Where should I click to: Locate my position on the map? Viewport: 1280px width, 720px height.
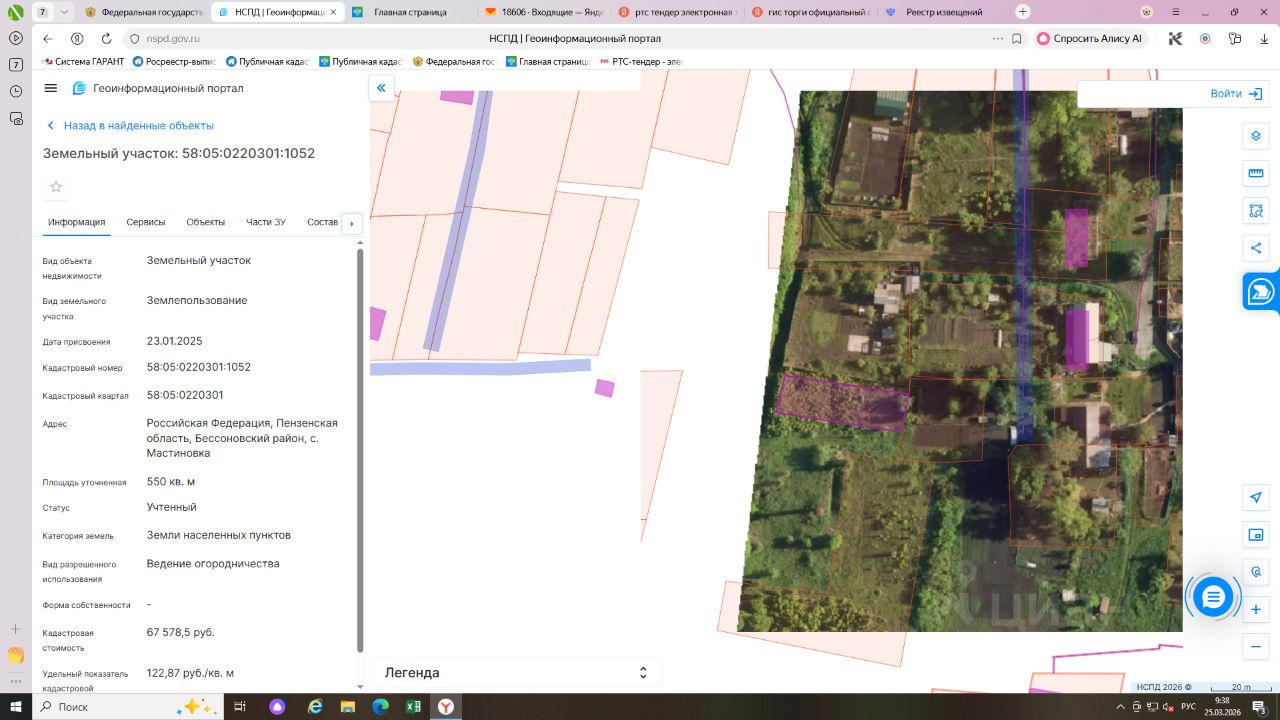pos(1256,498)
